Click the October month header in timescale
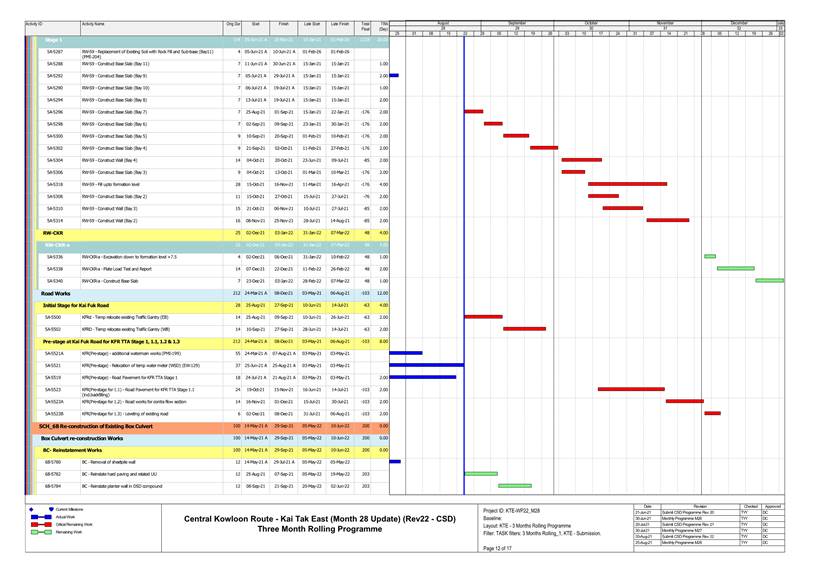The width and height of the screenshot is (832, 588). (591, 22)
